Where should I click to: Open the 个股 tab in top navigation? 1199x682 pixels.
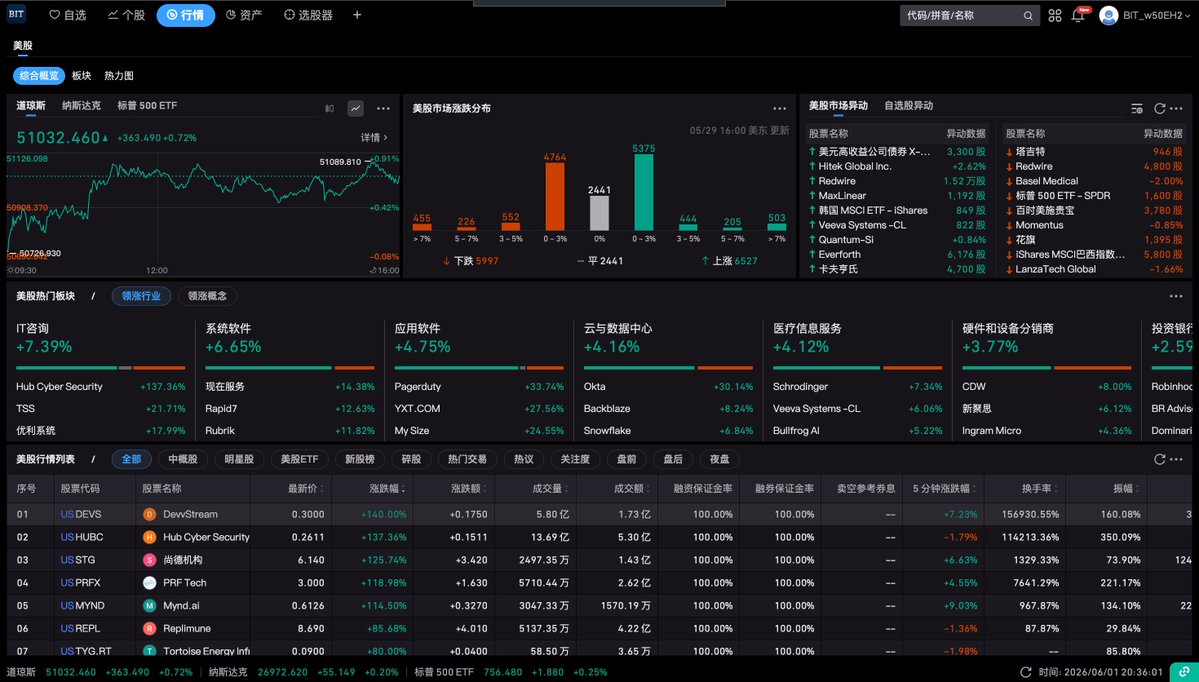[x=126, y=15]
